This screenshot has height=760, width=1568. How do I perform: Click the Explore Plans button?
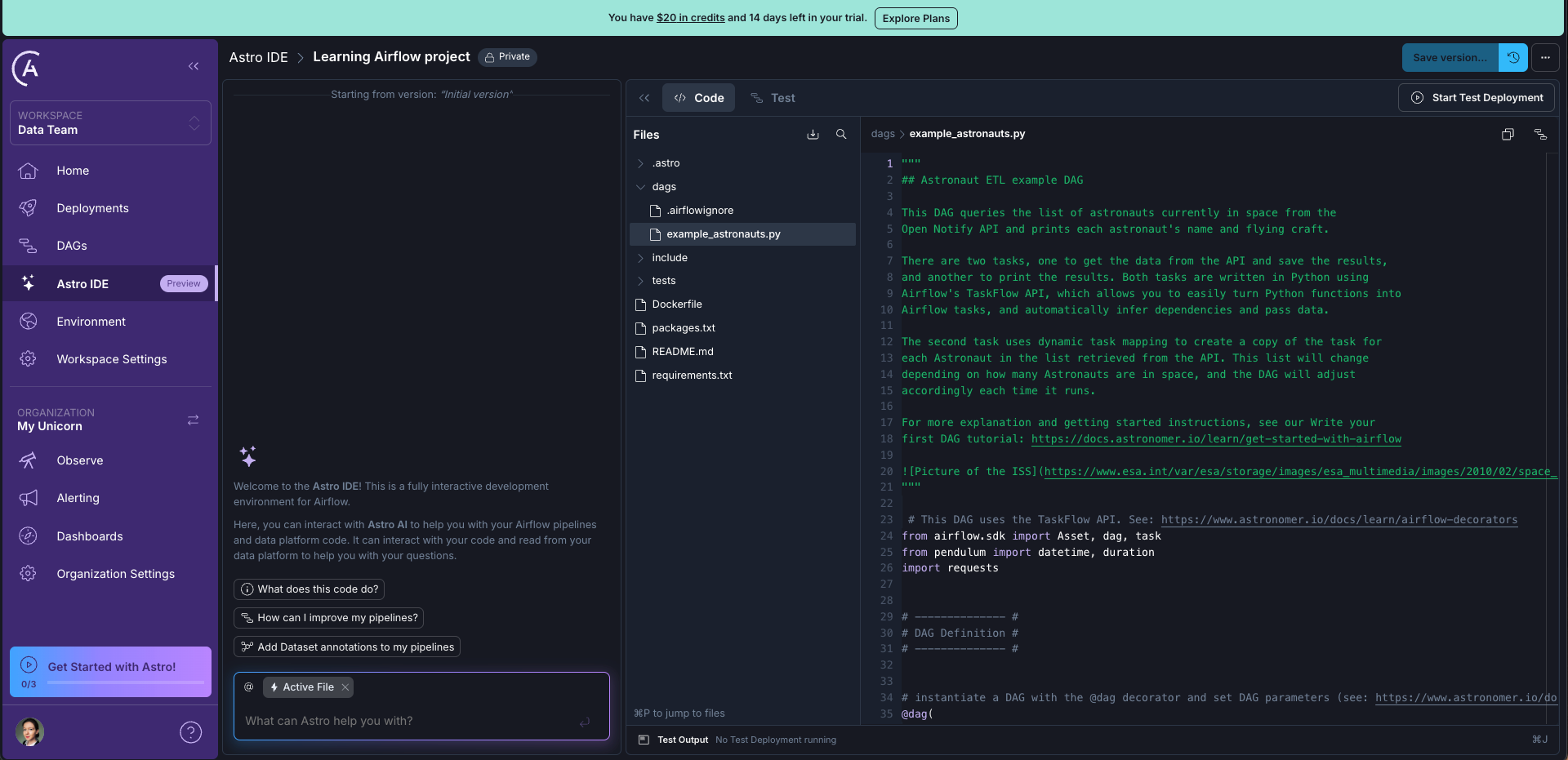(x=915, y=18)
